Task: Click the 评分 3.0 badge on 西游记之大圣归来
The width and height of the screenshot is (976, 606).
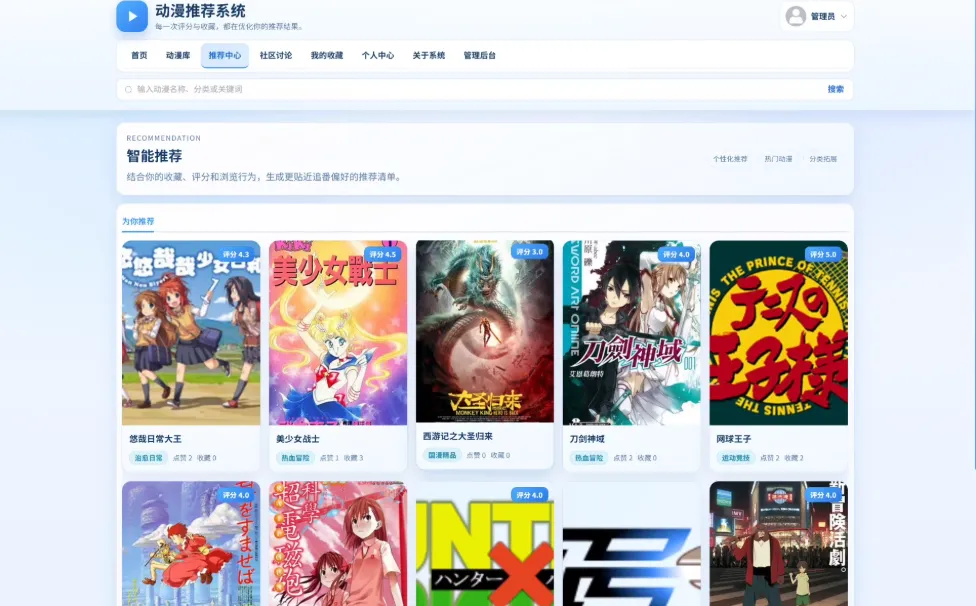Action: (530, 252)
